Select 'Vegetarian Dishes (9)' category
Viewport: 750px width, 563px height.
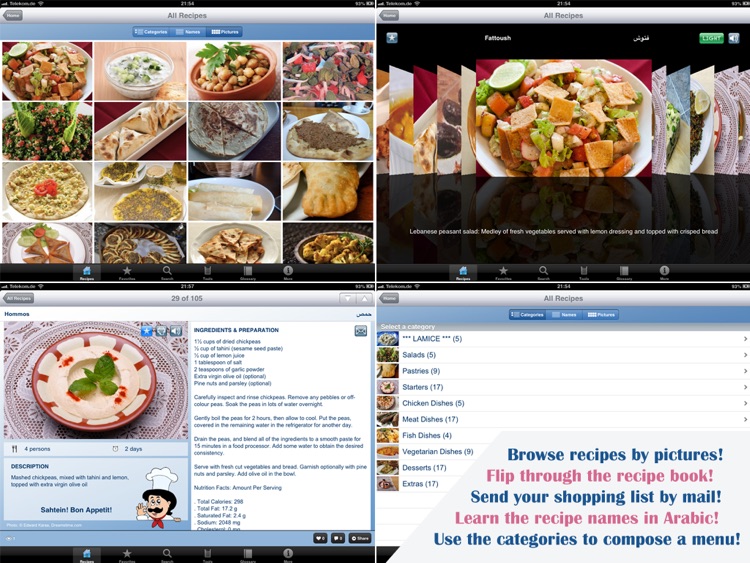click(438, 452)
